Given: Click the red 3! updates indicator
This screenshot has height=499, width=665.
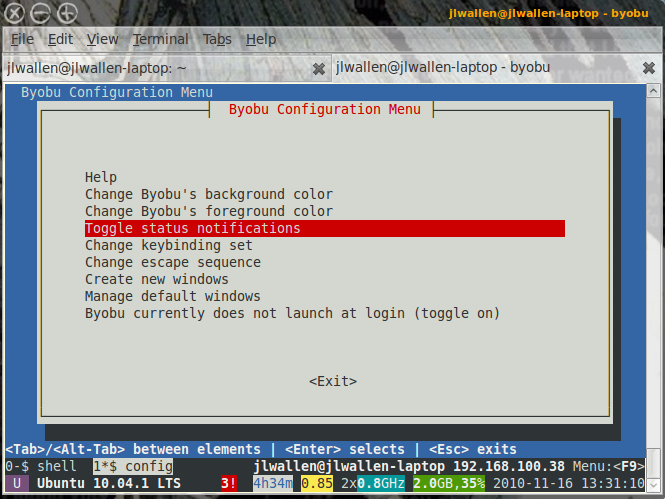Looking at the screenshot, I should point(229,484).
